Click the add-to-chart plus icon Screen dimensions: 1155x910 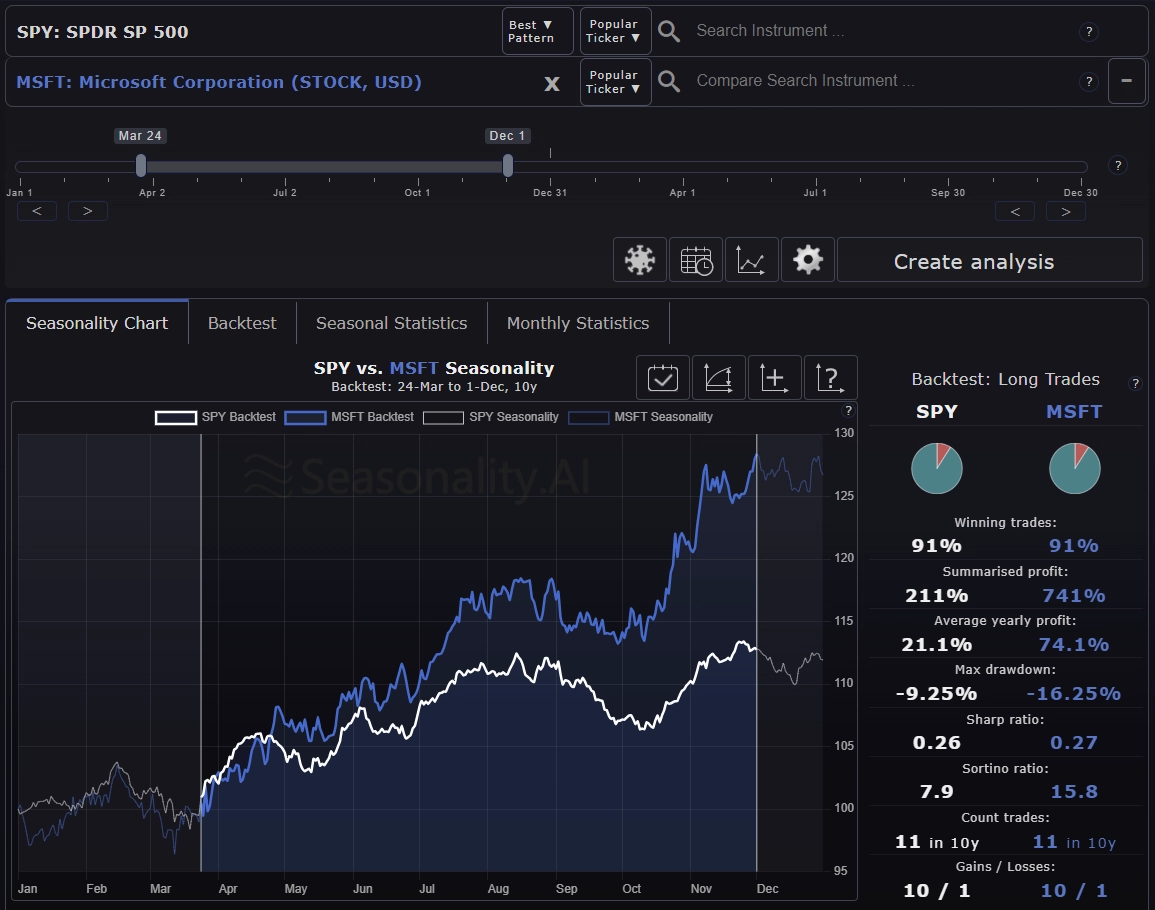pos(774,377)
